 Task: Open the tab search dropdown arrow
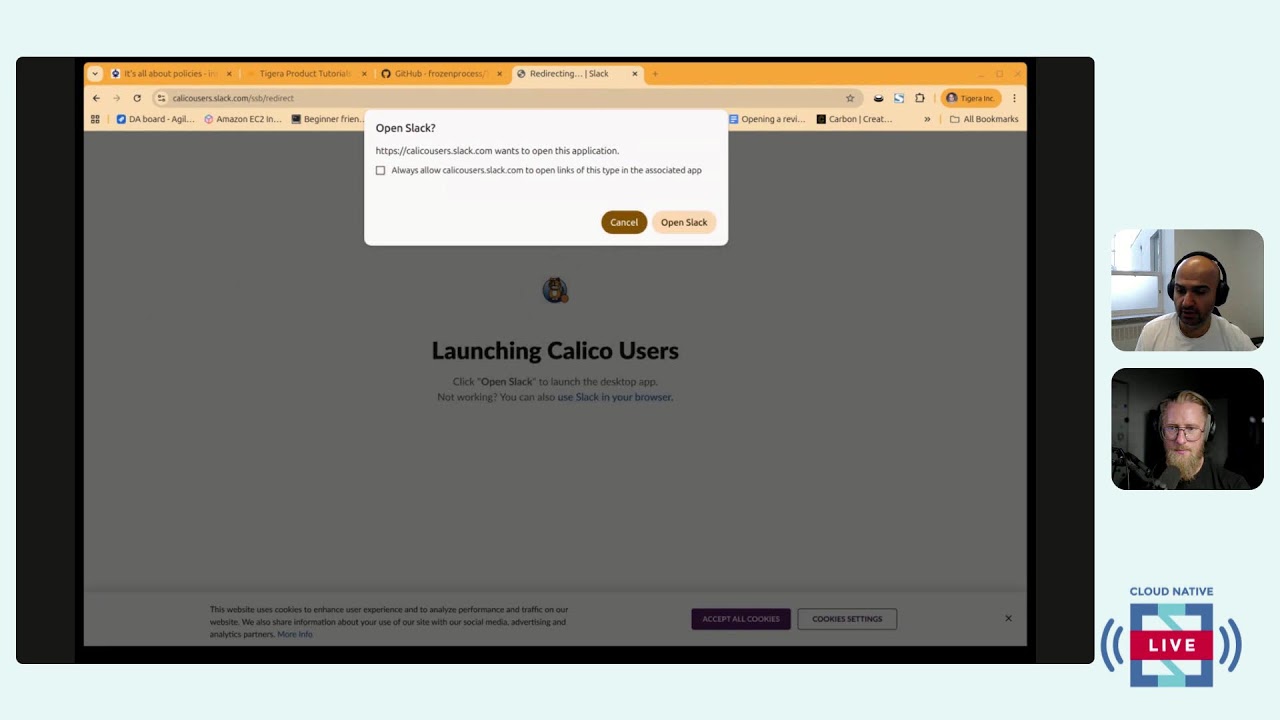coord(95,73)
